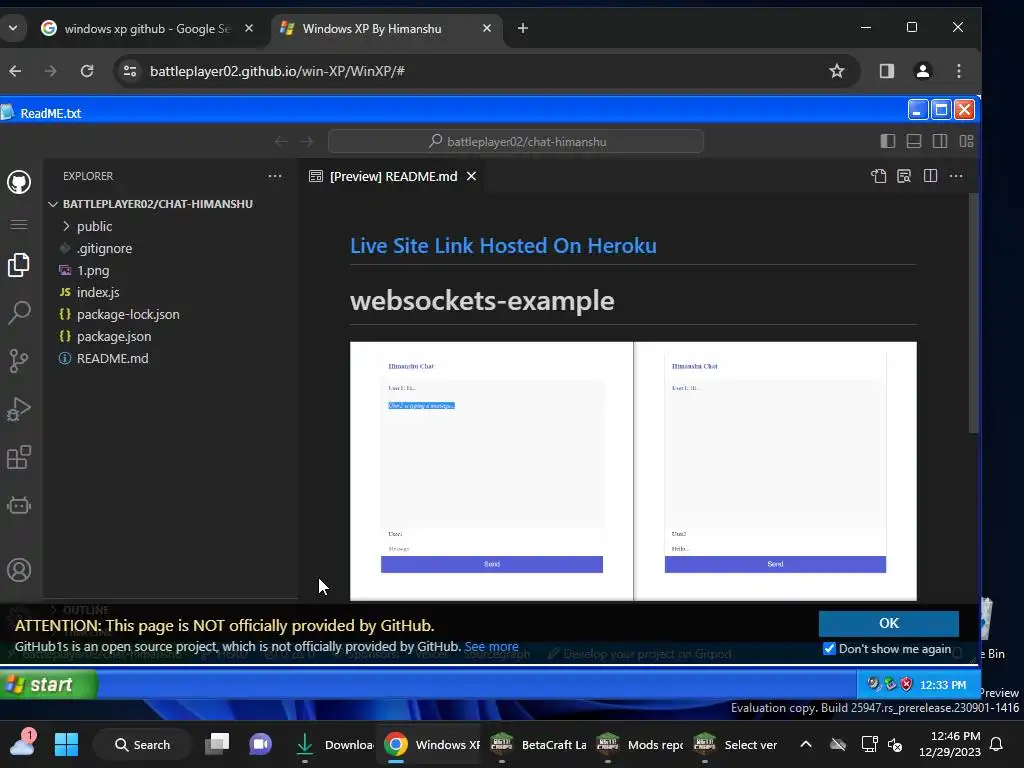The image size is (1024, 768).
Task: Toggle bottom panel layout icon
Action: pyautogui.click(x=914, y=141)
